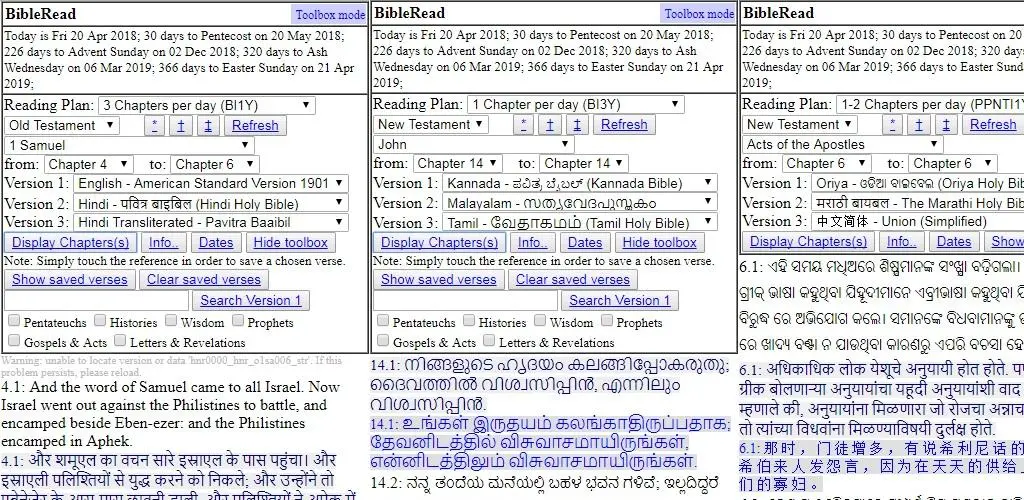
Task: Click Hide toolbox in the first panel
Action: coord(291,242)
